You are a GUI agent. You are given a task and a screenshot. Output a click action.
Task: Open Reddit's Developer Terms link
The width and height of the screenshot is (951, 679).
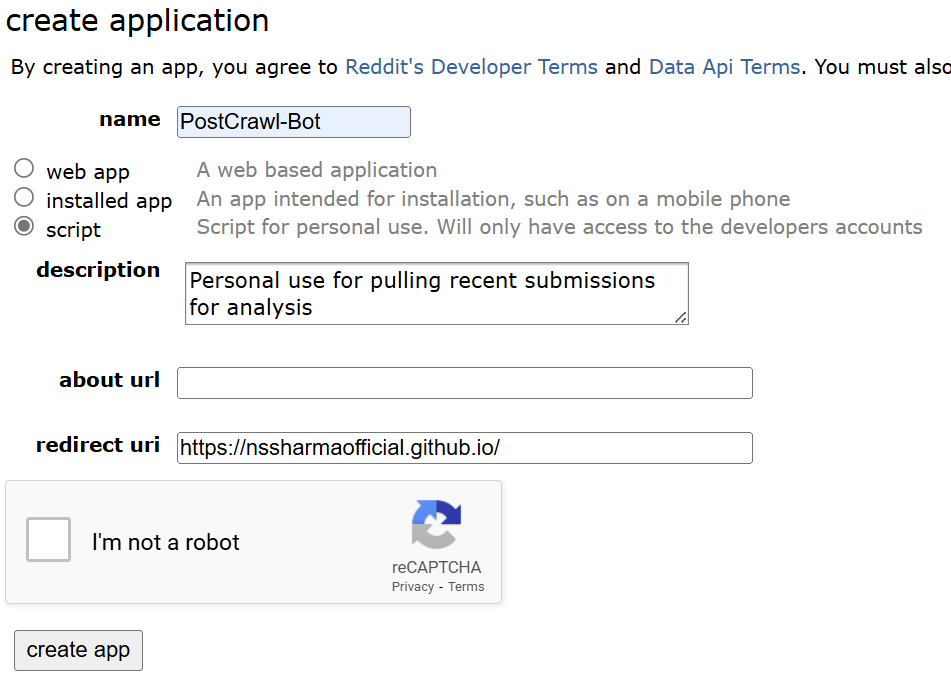pyautogui.click(x=470, y=67)
